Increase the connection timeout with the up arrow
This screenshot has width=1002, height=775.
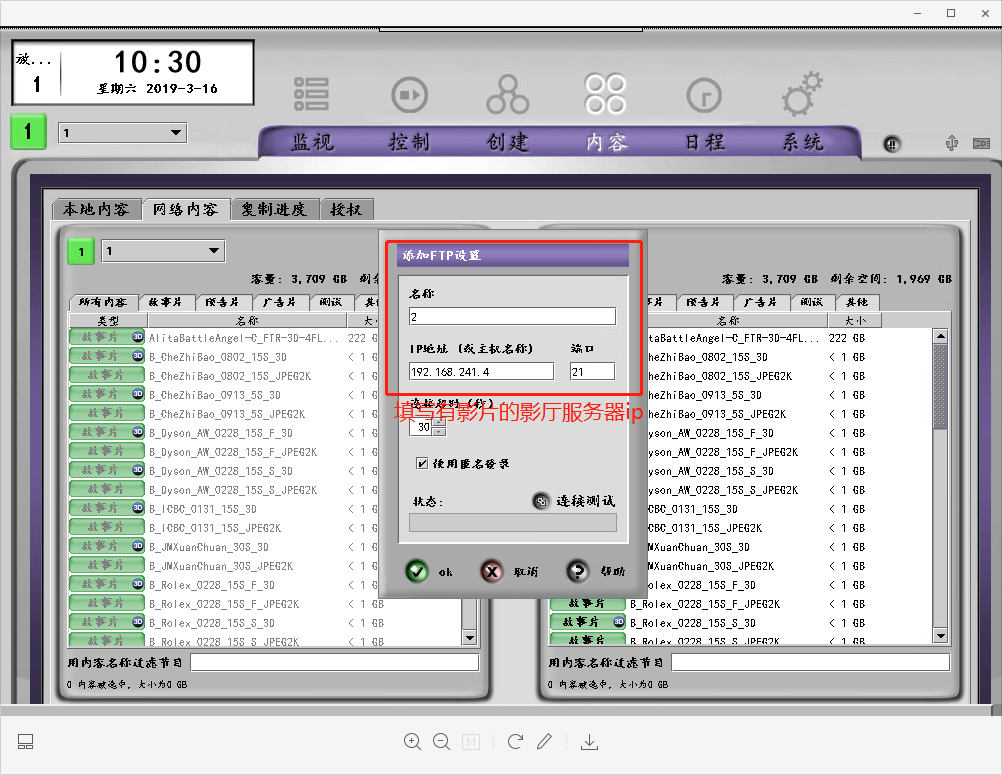pos(439,422)
